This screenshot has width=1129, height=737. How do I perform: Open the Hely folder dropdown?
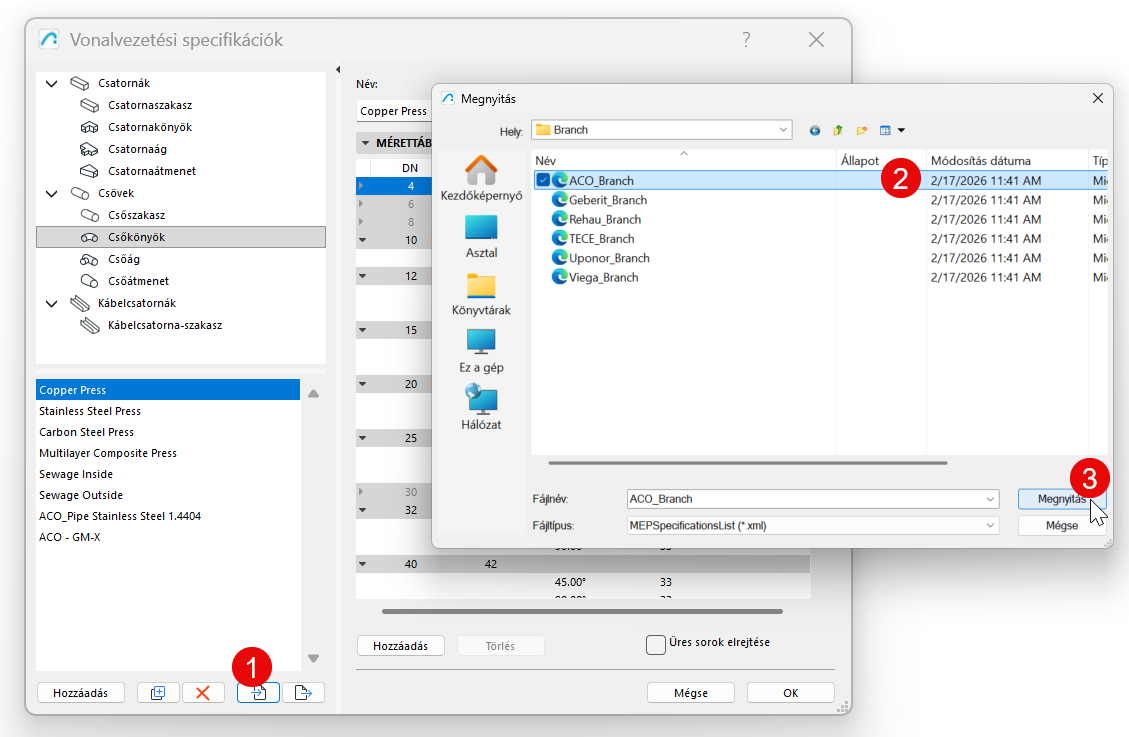[x=783, y=130]
